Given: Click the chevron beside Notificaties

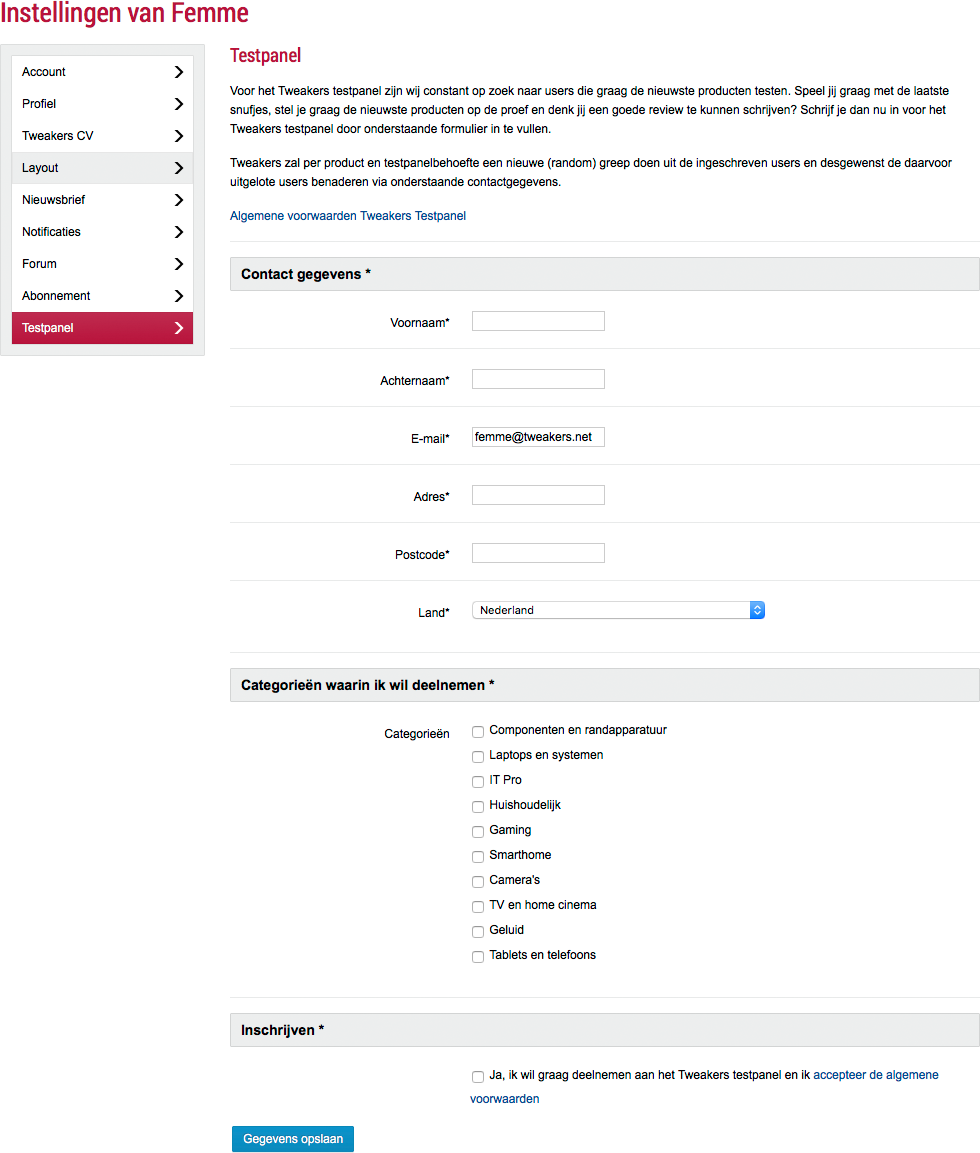Looking at the screenshot, I should [x=178, y=232].
